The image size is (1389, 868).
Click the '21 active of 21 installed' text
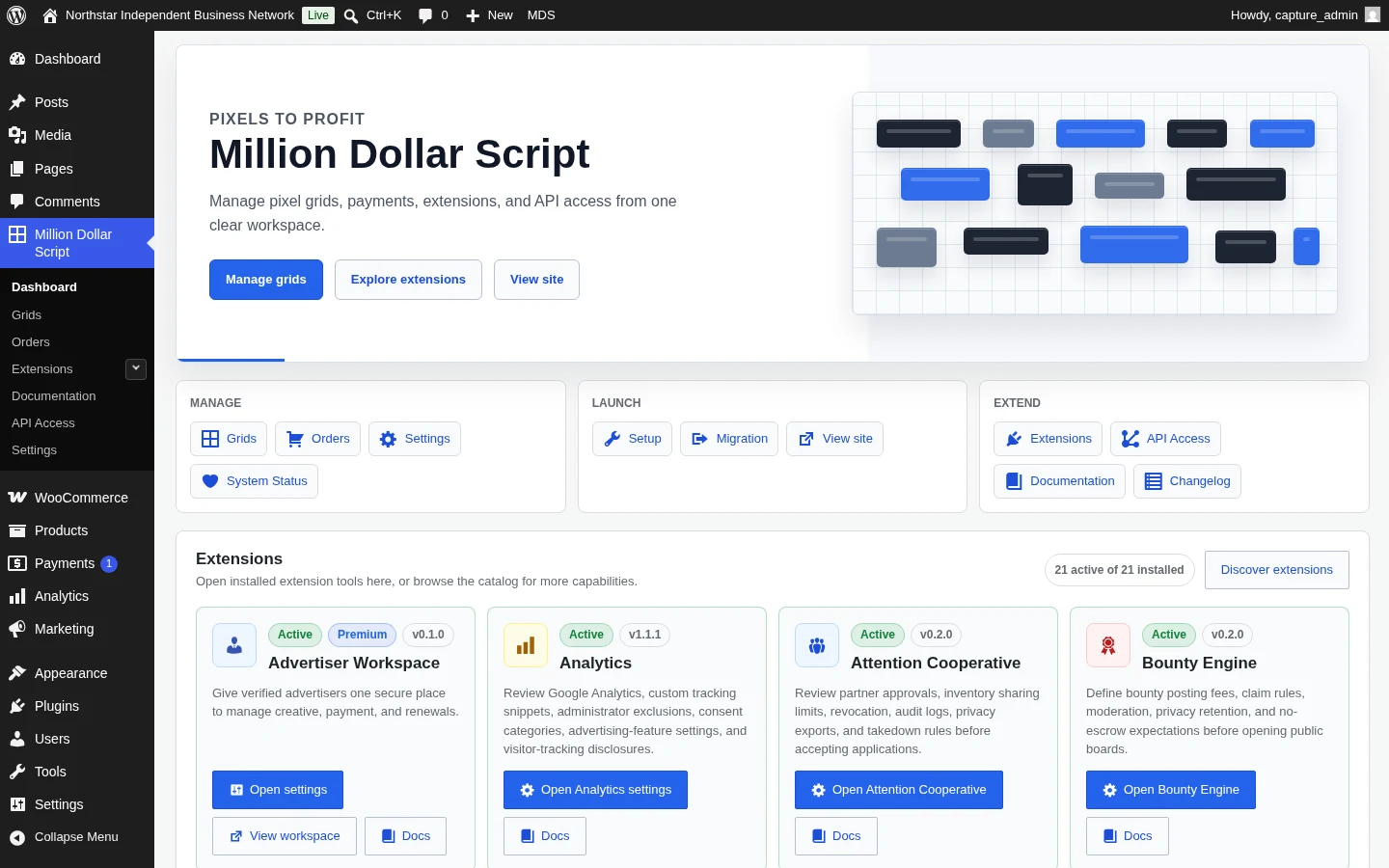[1119, 570]
